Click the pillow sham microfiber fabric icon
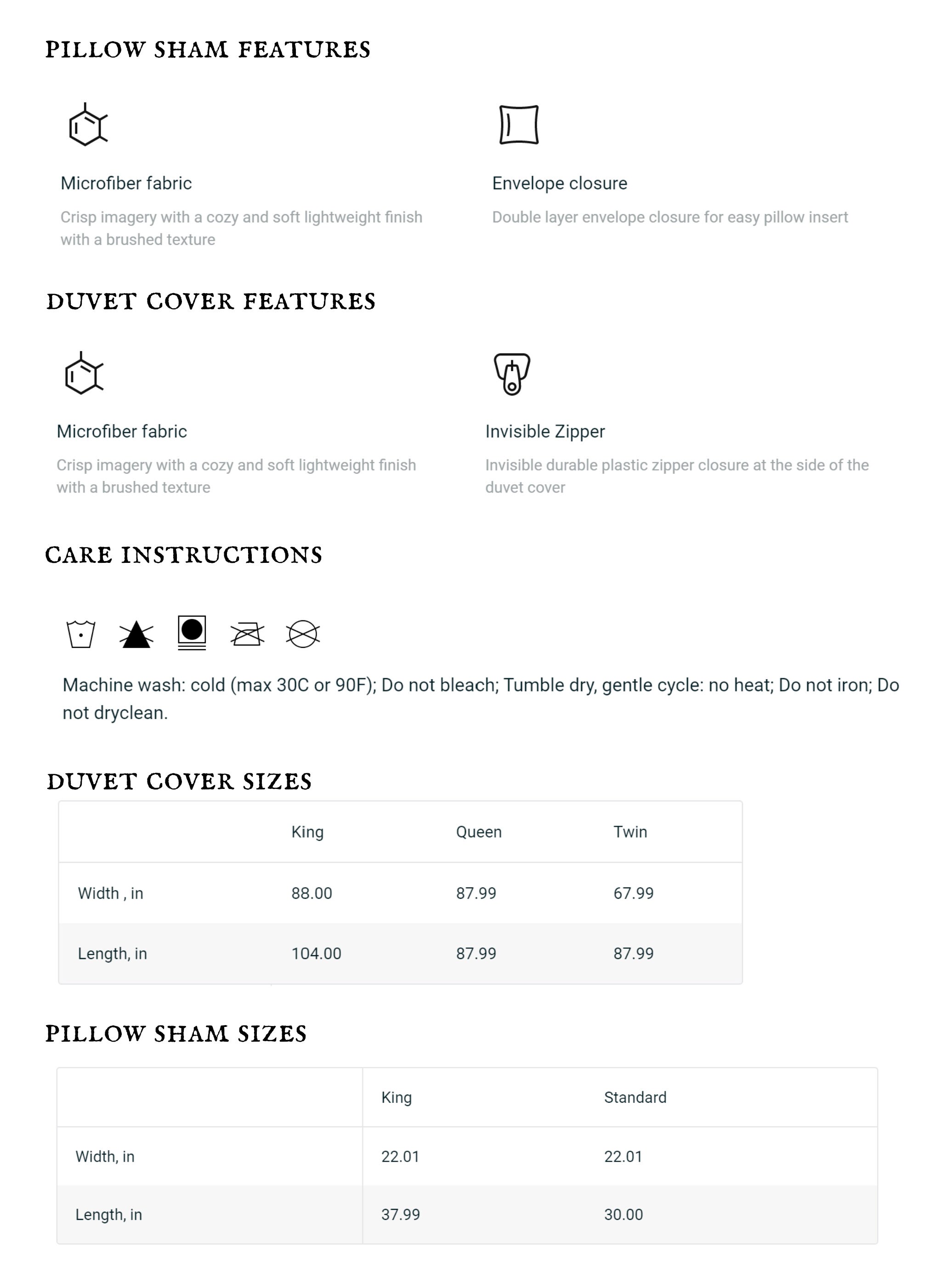Screen dimensions: 952x1270 (x=88, y=125)
